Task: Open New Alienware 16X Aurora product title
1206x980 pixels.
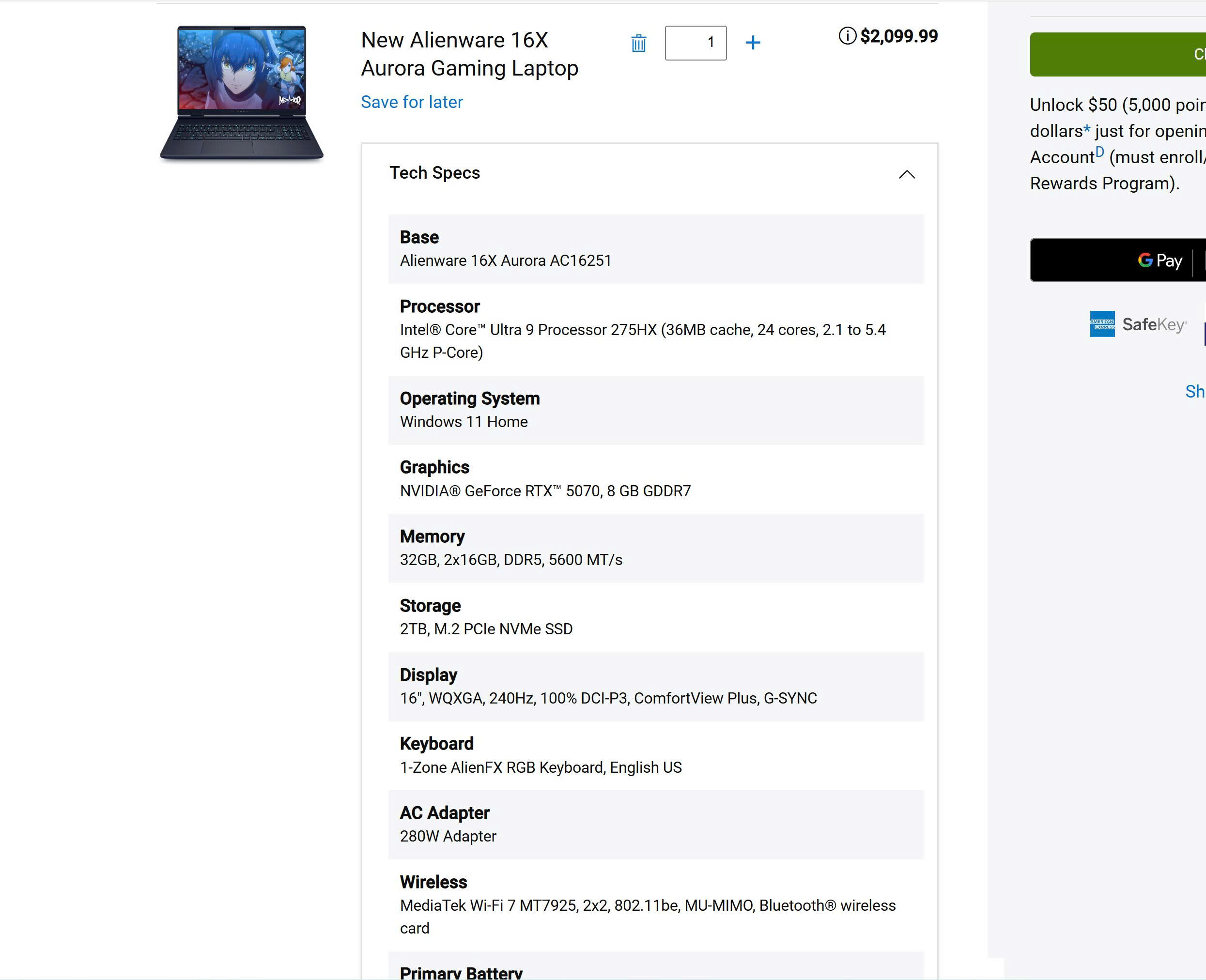Action: point(469,54)
